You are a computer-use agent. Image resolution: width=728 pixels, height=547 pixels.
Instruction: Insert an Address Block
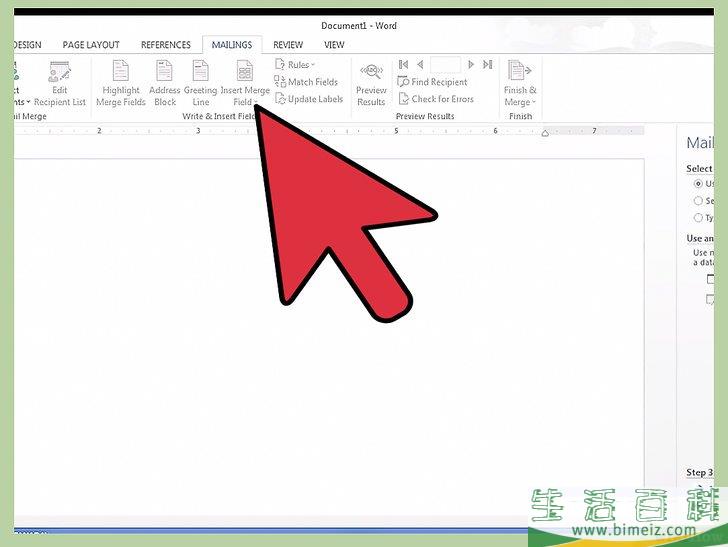click(164, 83)
